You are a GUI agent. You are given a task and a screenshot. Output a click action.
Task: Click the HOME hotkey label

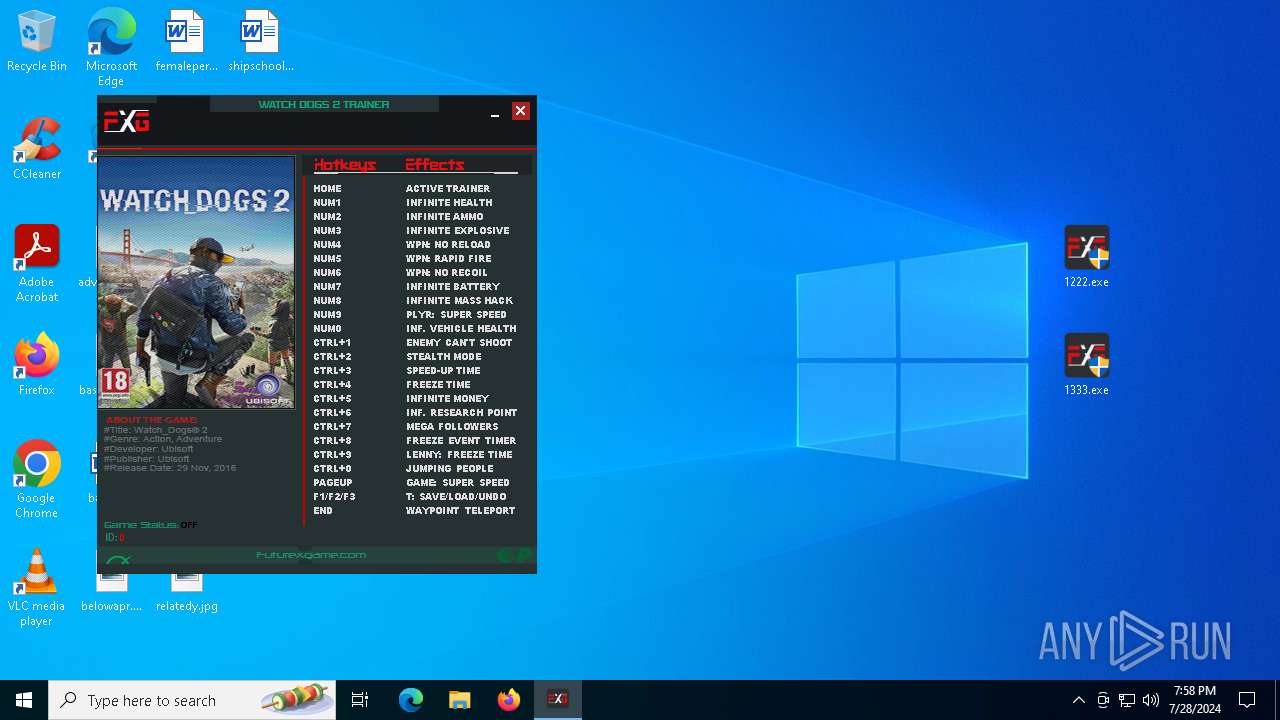[x=327, y=188]
